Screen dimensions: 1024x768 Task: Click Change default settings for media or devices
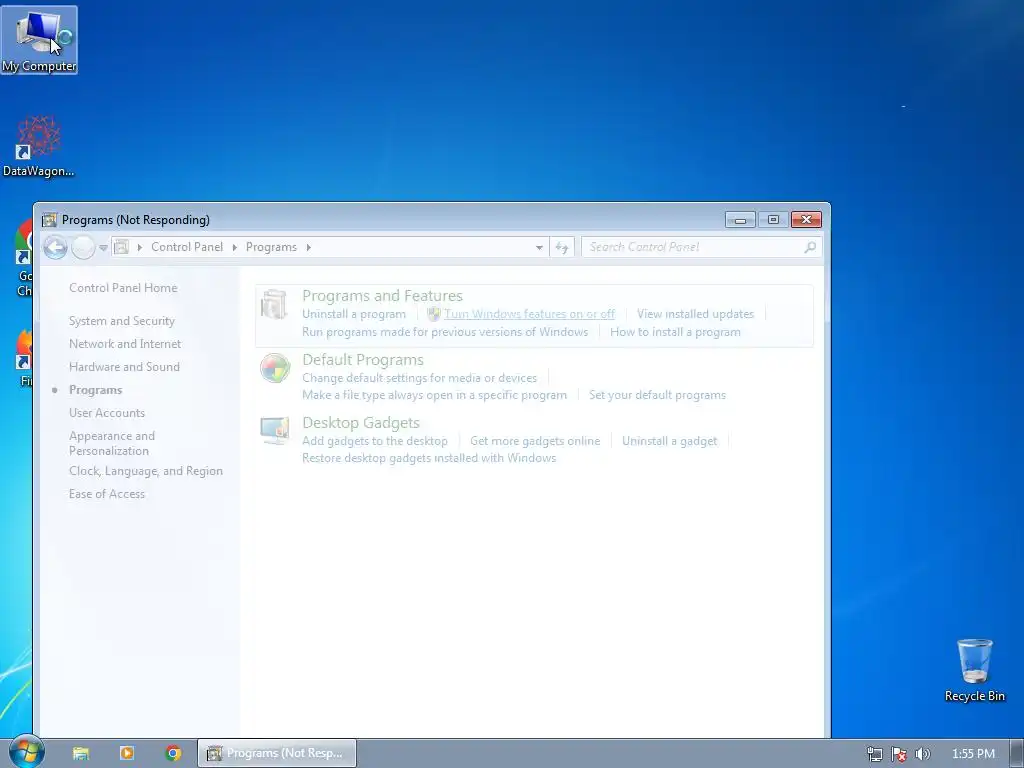click(x=419, y=377)
